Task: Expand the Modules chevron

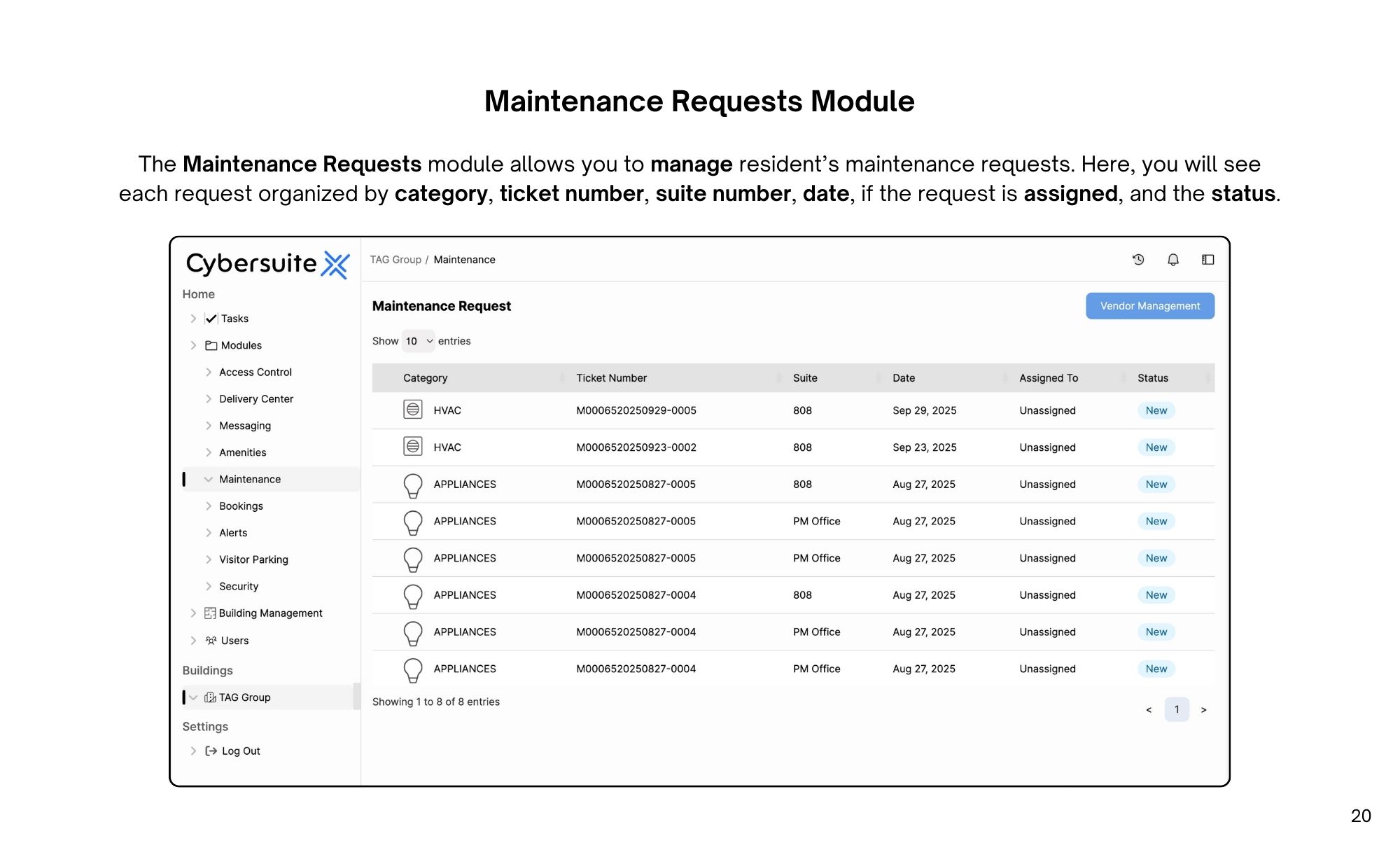Action: pos(194,345)
